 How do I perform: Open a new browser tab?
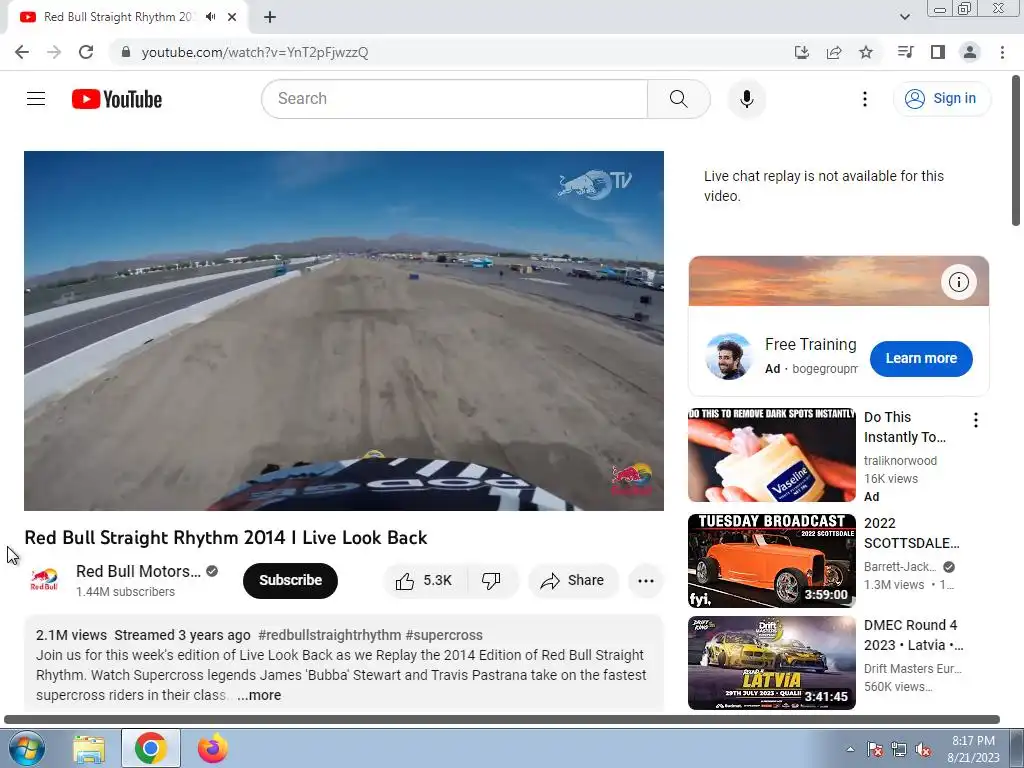coord(270,17)
